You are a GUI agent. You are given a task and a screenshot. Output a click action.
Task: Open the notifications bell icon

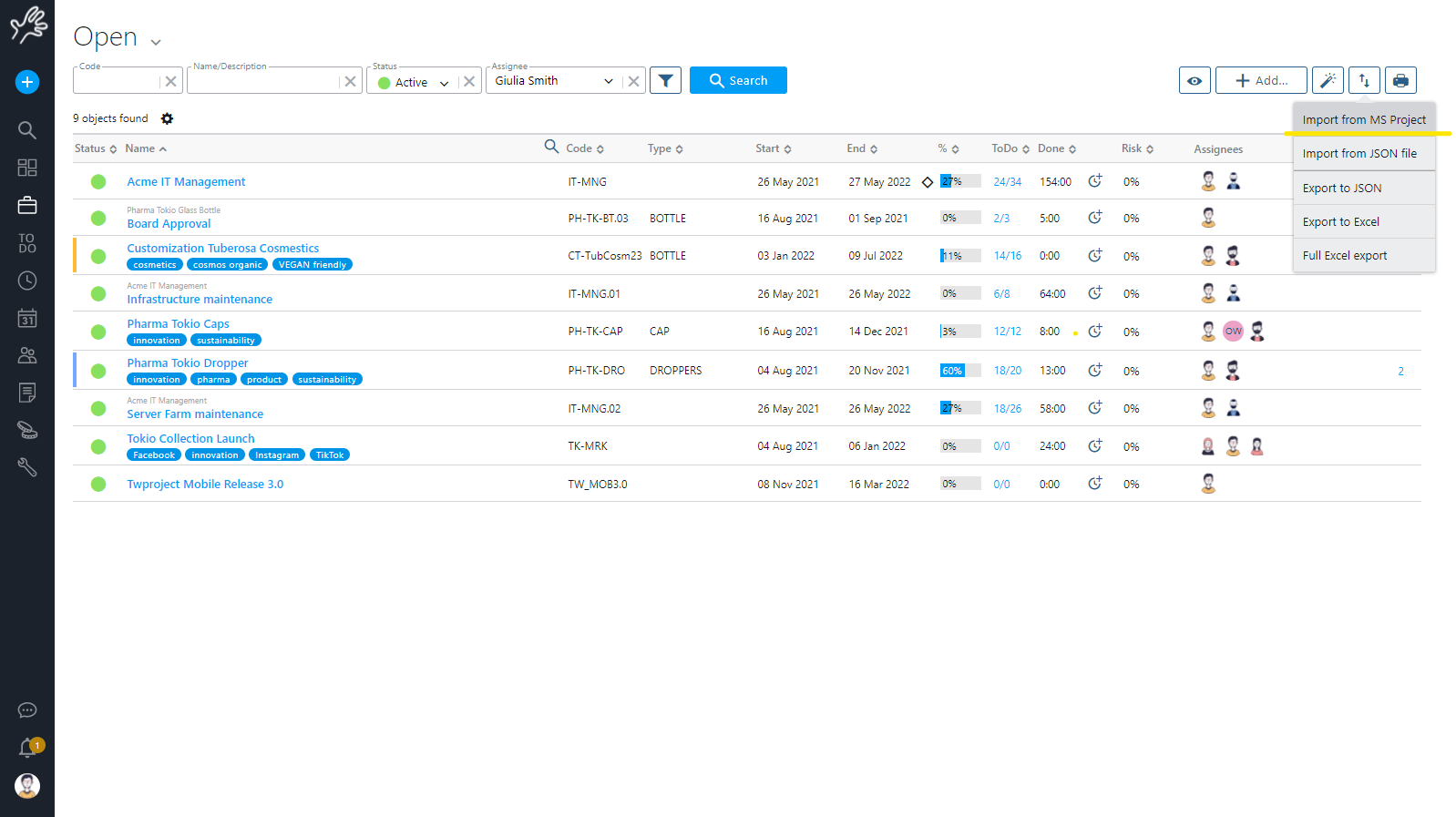tap(27, 748)
